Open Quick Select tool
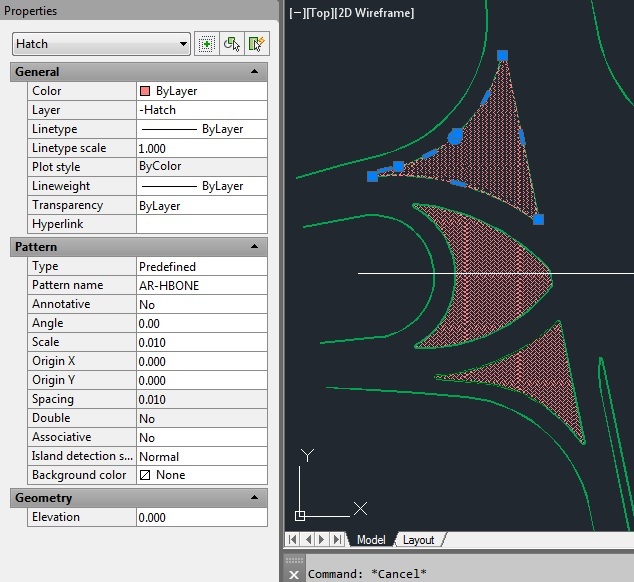The height and width of the screenshot is (582, 634). point(257,44)
